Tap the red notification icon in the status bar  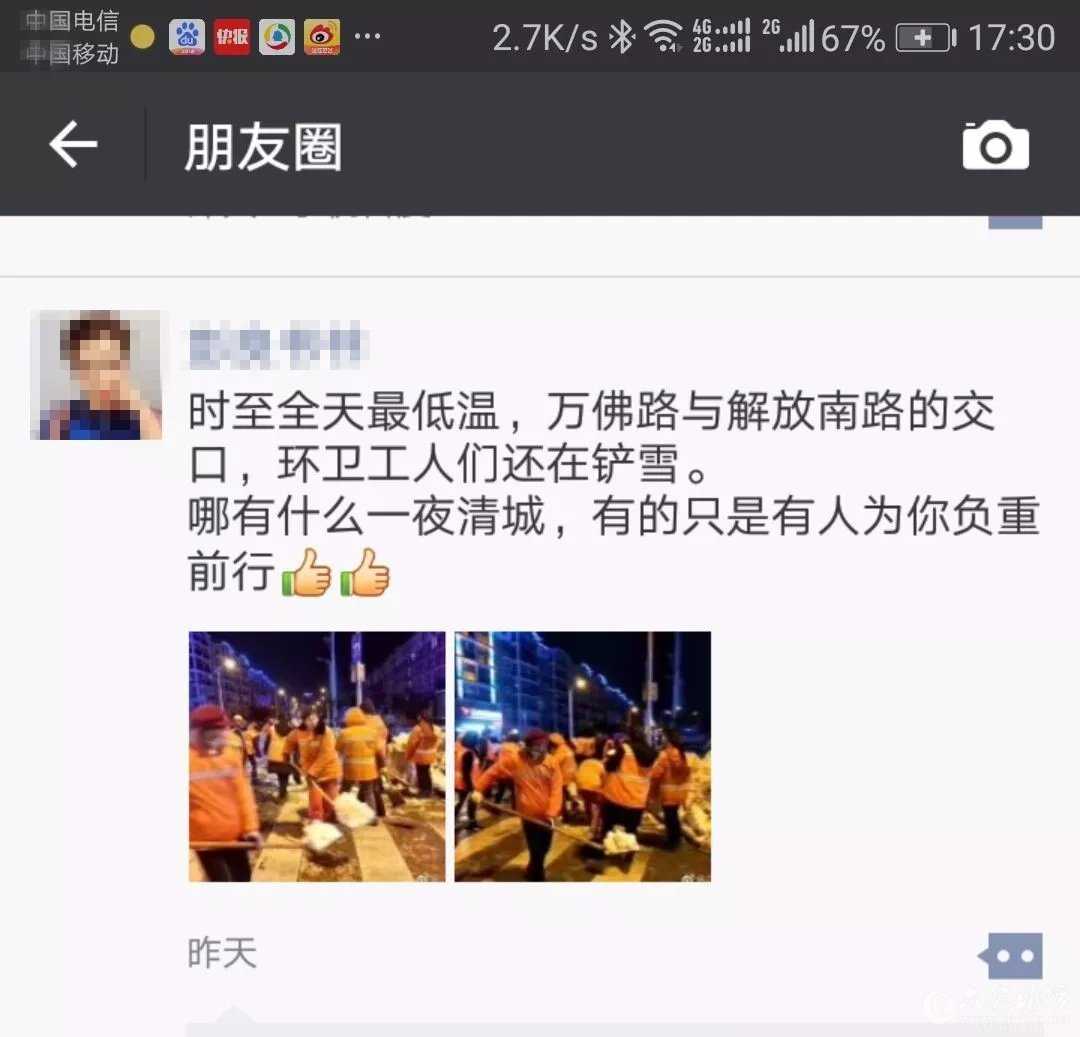(x=231, y=37)
